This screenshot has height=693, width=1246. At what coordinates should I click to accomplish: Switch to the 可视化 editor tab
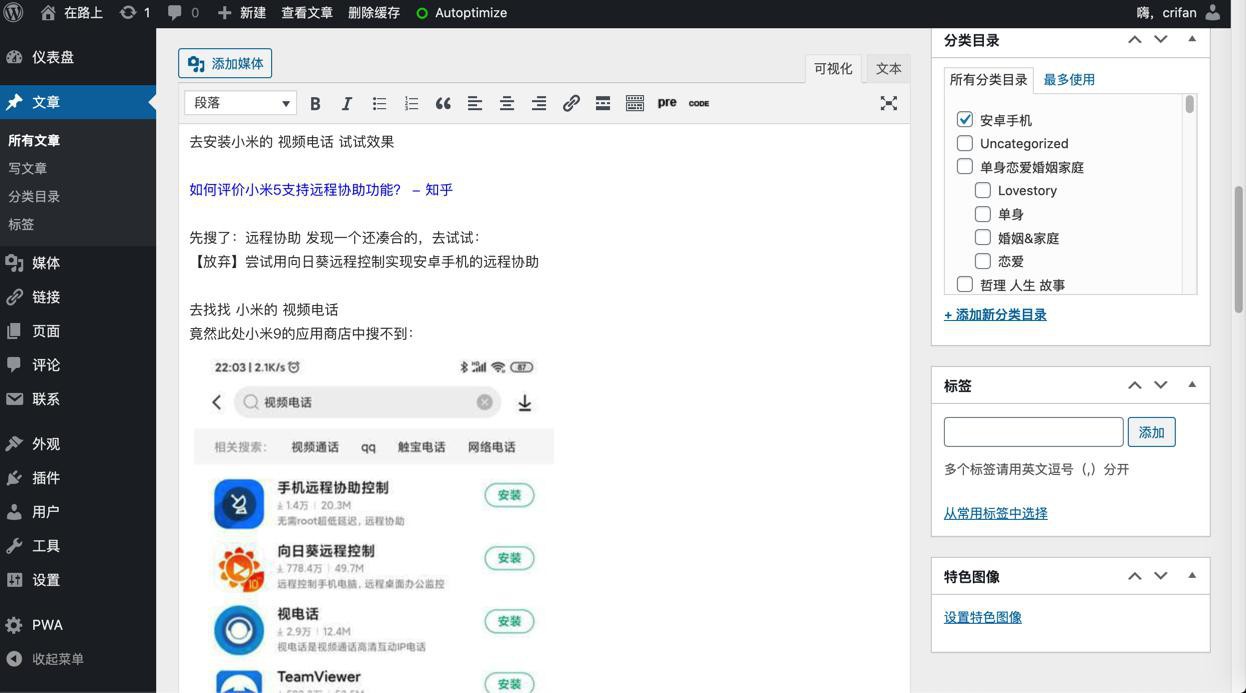[833, 68]
